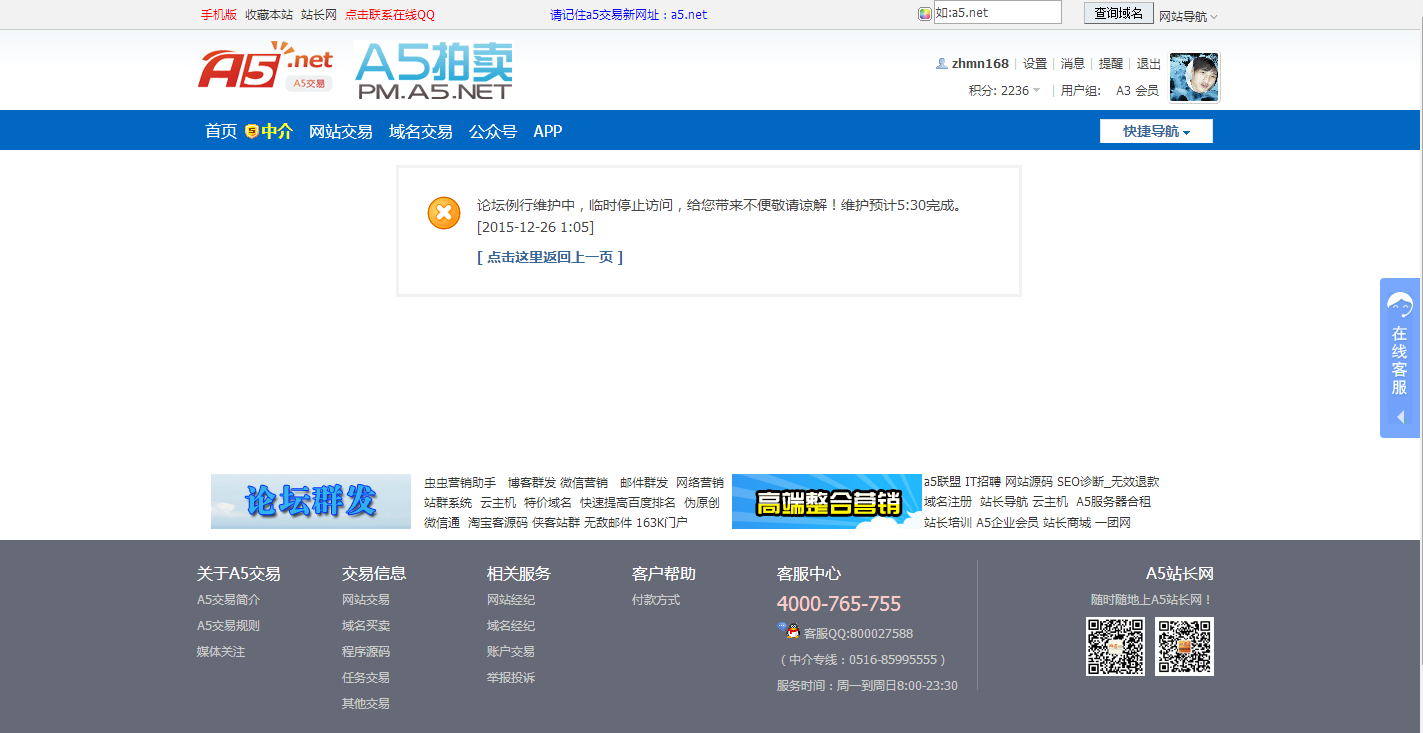Screen dimensions: 1423x733
Task: Open 公众号 in the navbar
Action: pos(493,131)
